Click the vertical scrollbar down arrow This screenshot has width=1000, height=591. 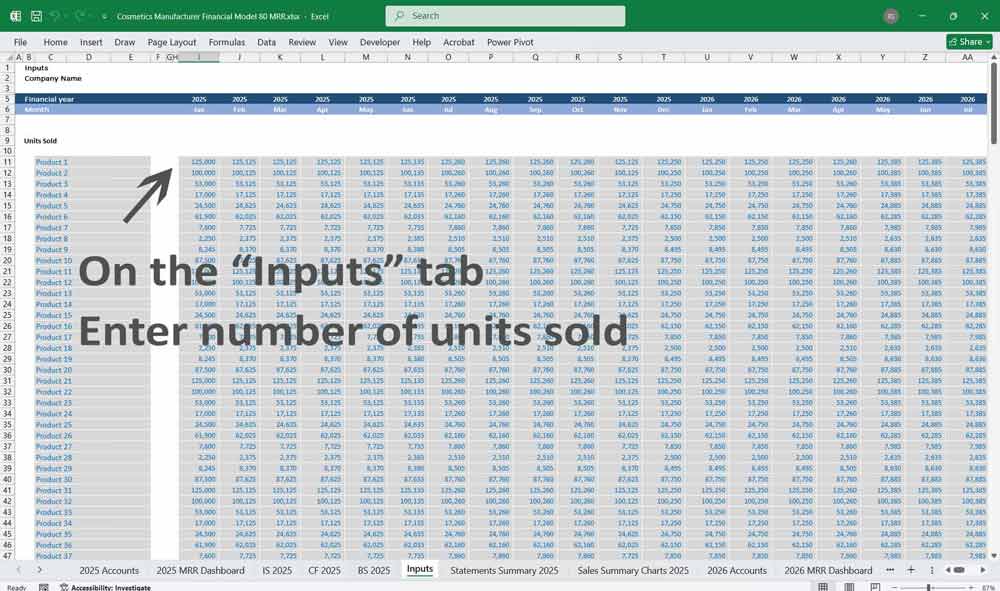pos(994,556)
